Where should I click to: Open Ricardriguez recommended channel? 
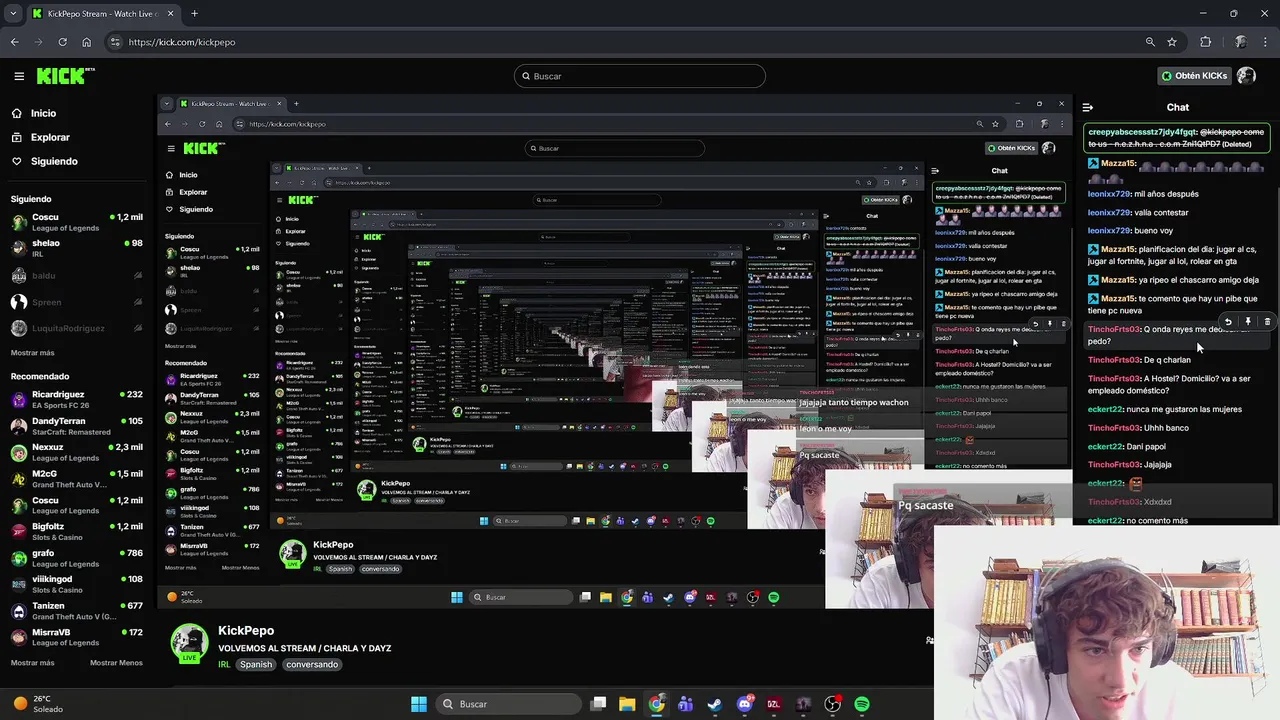click(x=76, y=399)
